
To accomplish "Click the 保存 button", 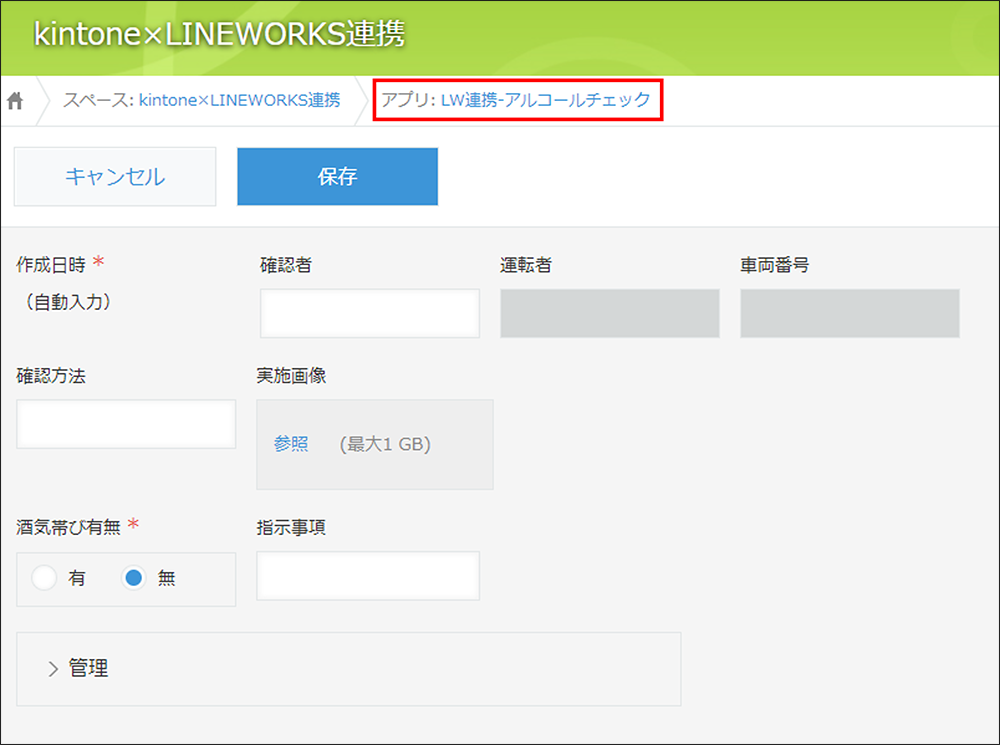I will pos(337,177).
